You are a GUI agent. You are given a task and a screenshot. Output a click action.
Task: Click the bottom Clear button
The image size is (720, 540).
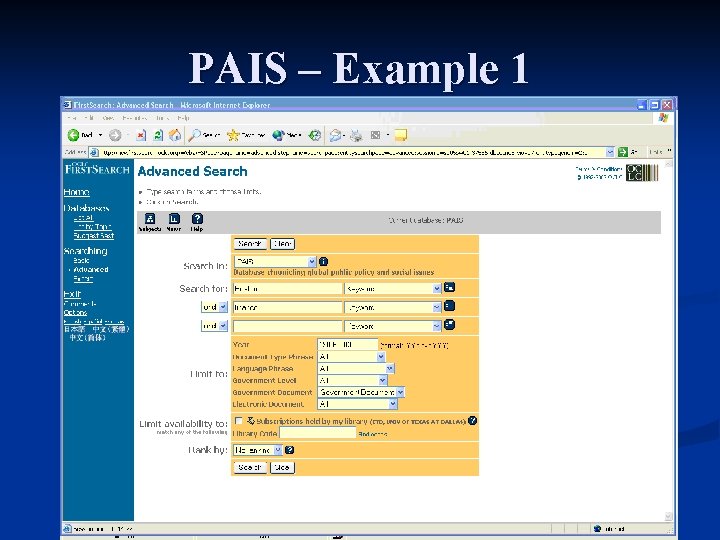click(x=282, y=467)
